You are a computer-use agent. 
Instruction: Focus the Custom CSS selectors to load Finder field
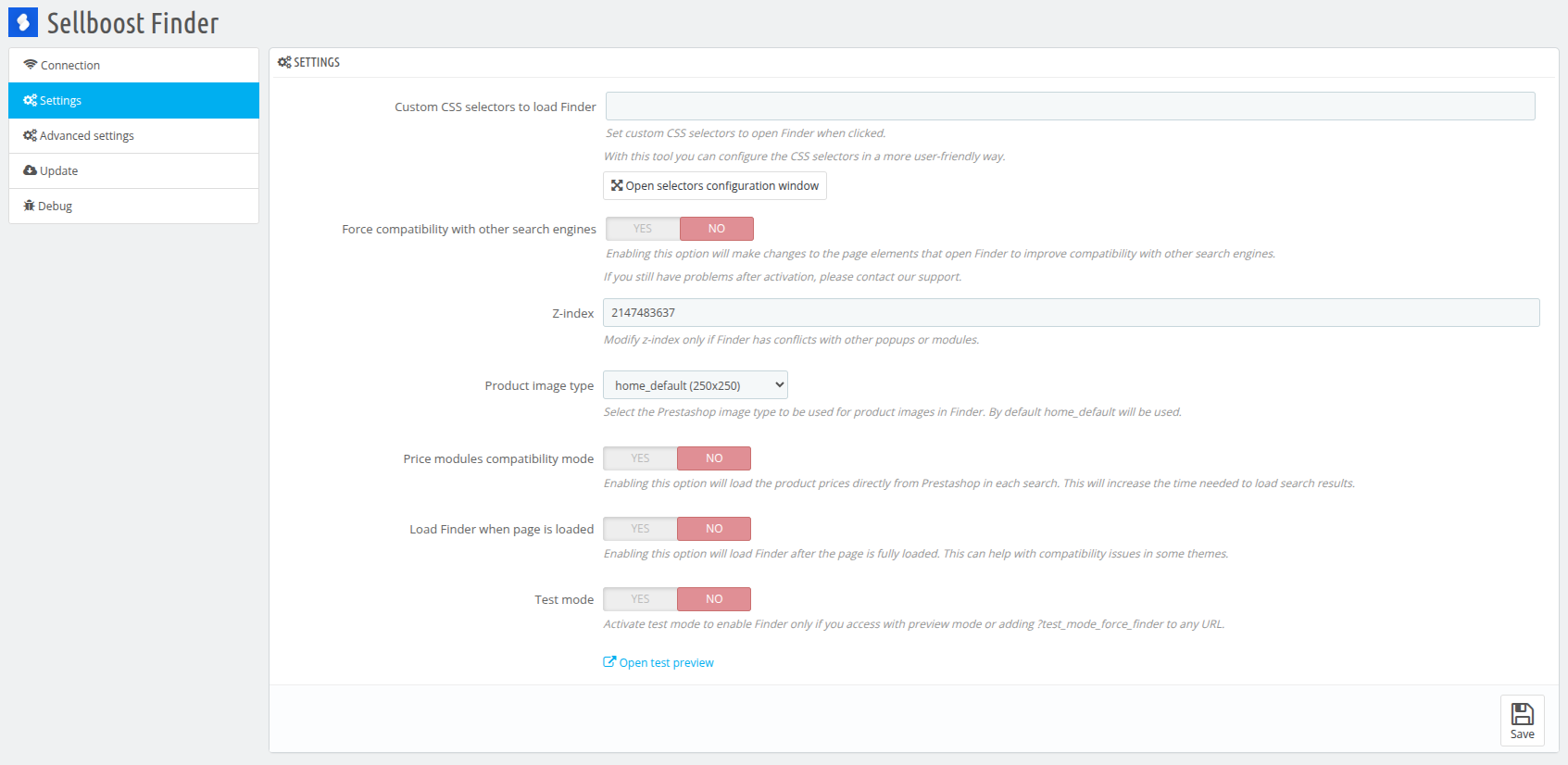[x=1071, y=106]
